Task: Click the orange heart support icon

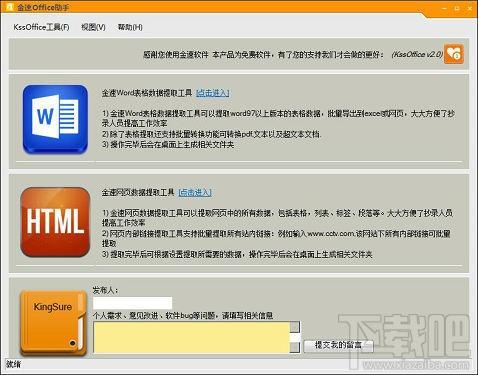Action: click(x=454, y=53)
